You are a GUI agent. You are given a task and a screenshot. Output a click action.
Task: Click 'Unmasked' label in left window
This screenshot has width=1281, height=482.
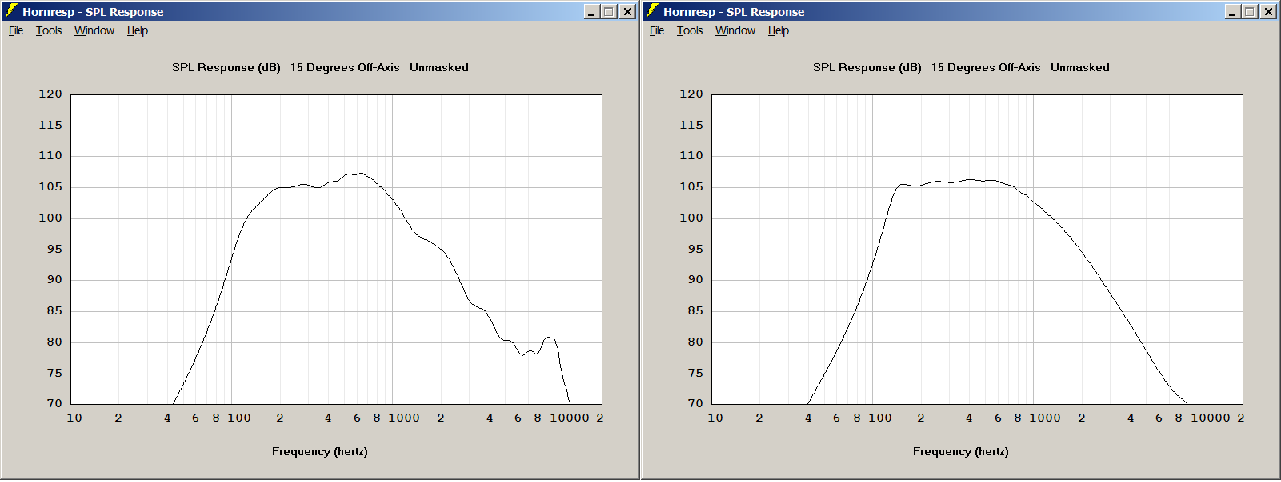click(x=439, y=68)
